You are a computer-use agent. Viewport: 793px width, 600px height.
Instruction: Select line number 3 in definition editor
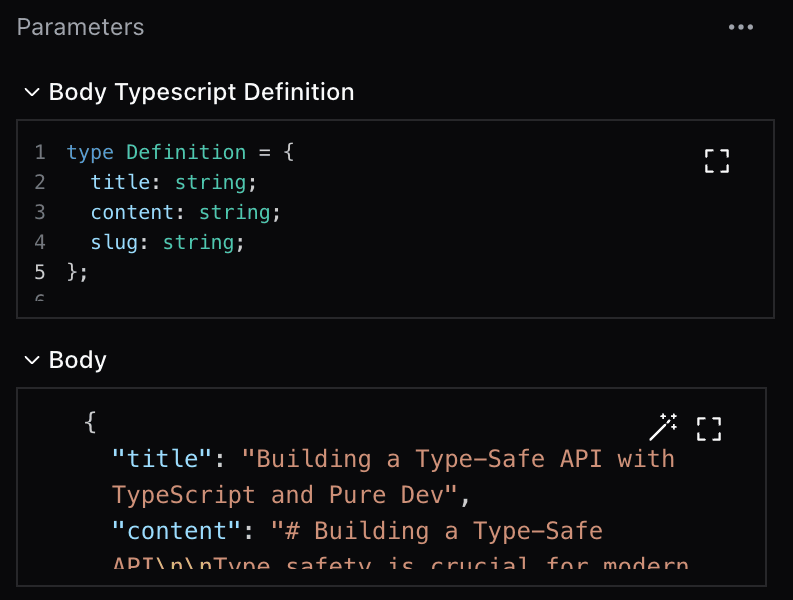pyautogui.click(x=40, y=212)
